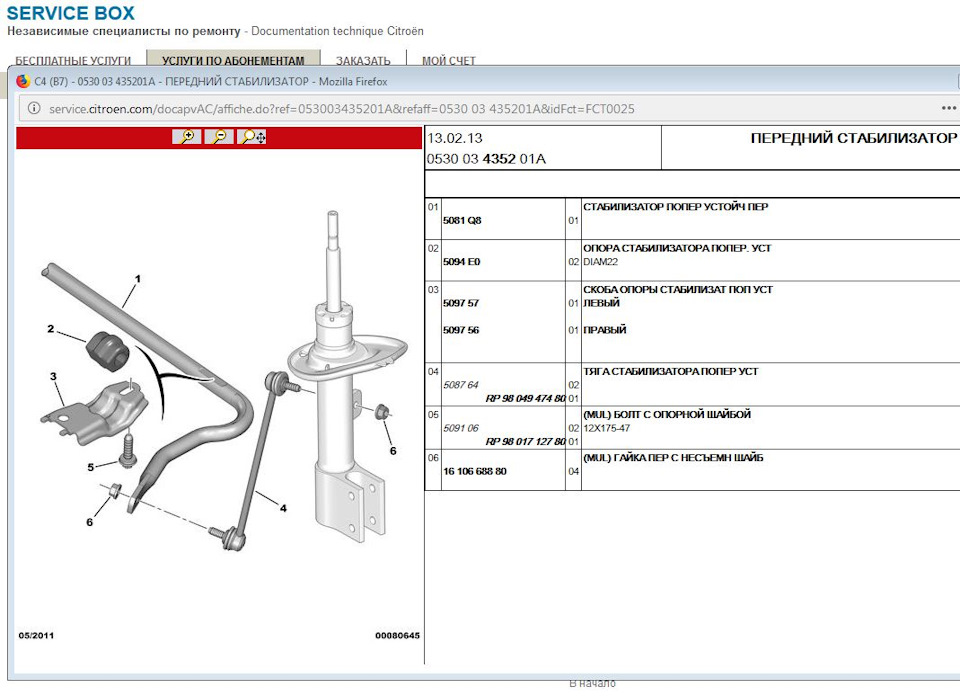Viewport: 960px width, 696px height.
Task: Click the zoom in magnifier icon
Action: click(x=187, y=137)
